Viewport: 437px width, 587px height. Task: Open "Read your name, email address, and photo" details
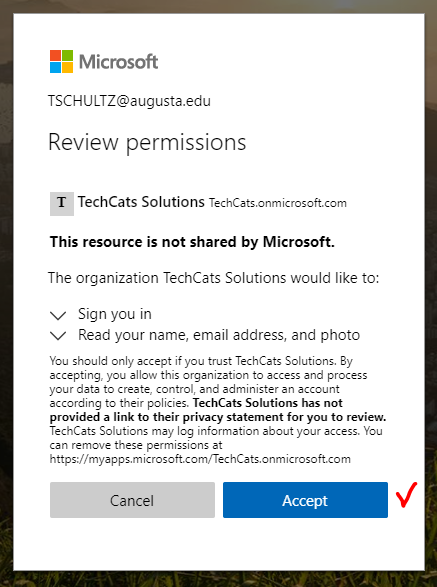point(219,335)
